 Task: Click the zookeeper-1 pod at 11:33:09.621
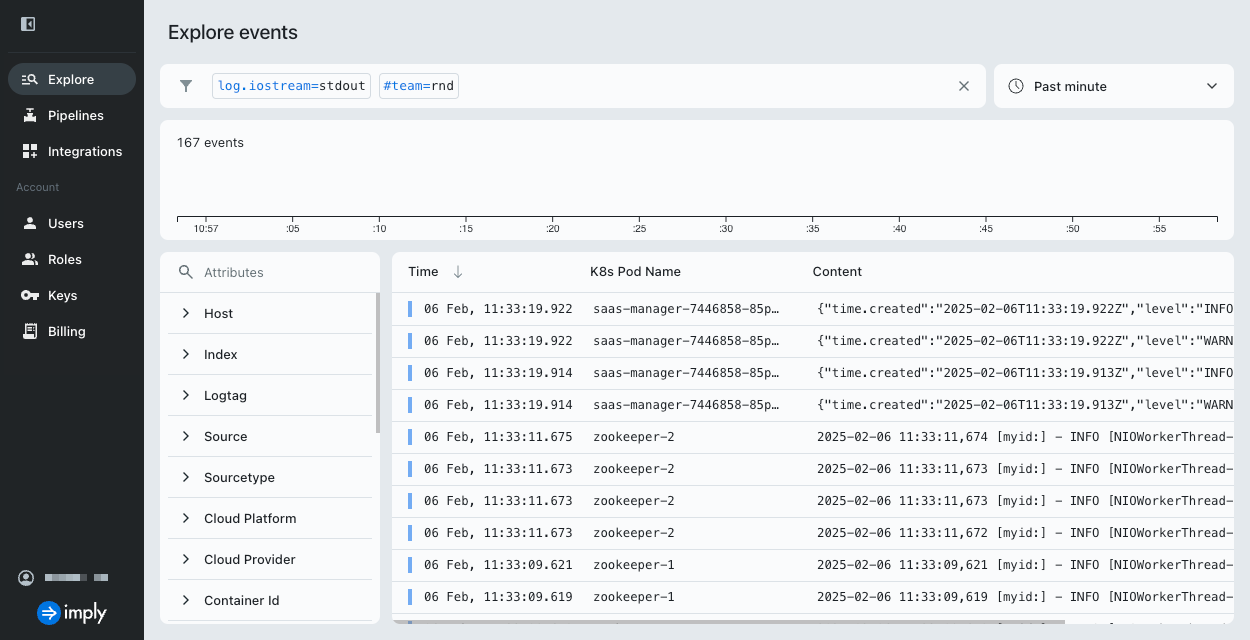click(634, 565)
